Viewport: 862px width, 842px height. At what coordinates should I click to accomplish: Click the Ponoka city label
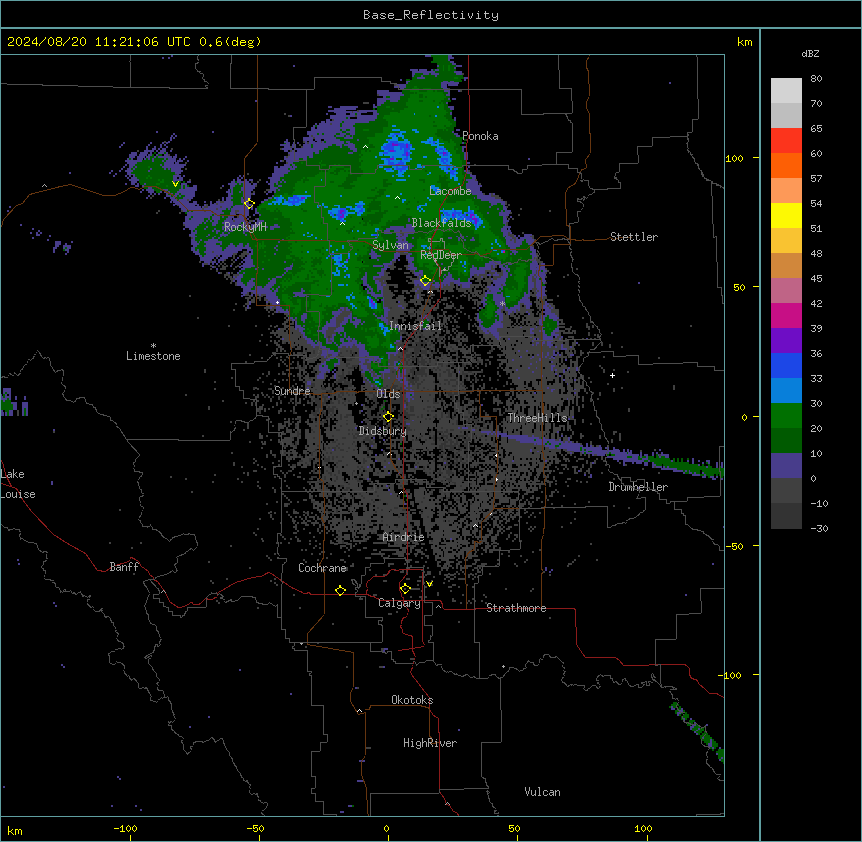480,136
